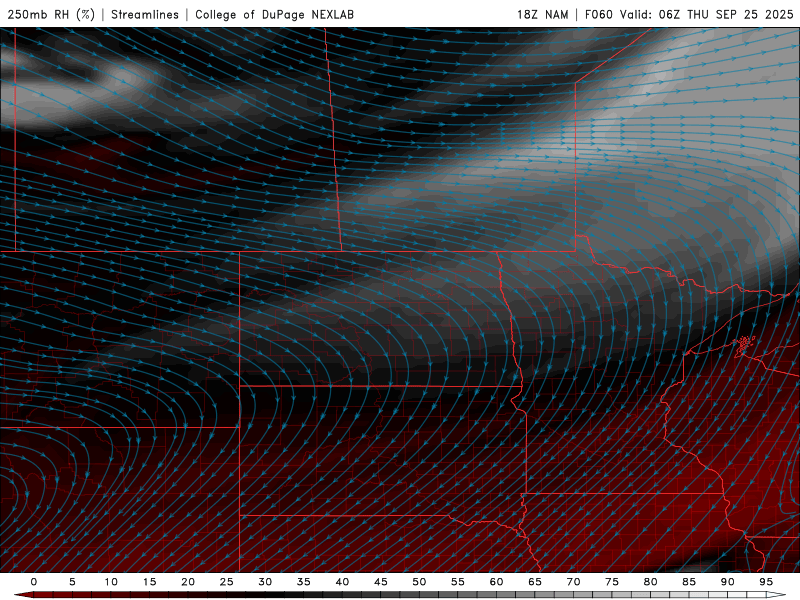This screenshot has width=800, height=600.
Task: Click the color scale label "15"
Action: pyautogui.click(x=149, y=582)
